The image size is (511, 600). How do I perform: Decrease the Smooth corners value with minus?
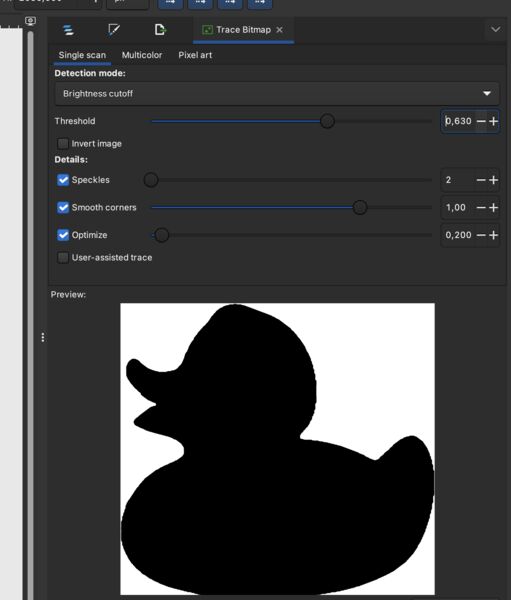point(481,207)
